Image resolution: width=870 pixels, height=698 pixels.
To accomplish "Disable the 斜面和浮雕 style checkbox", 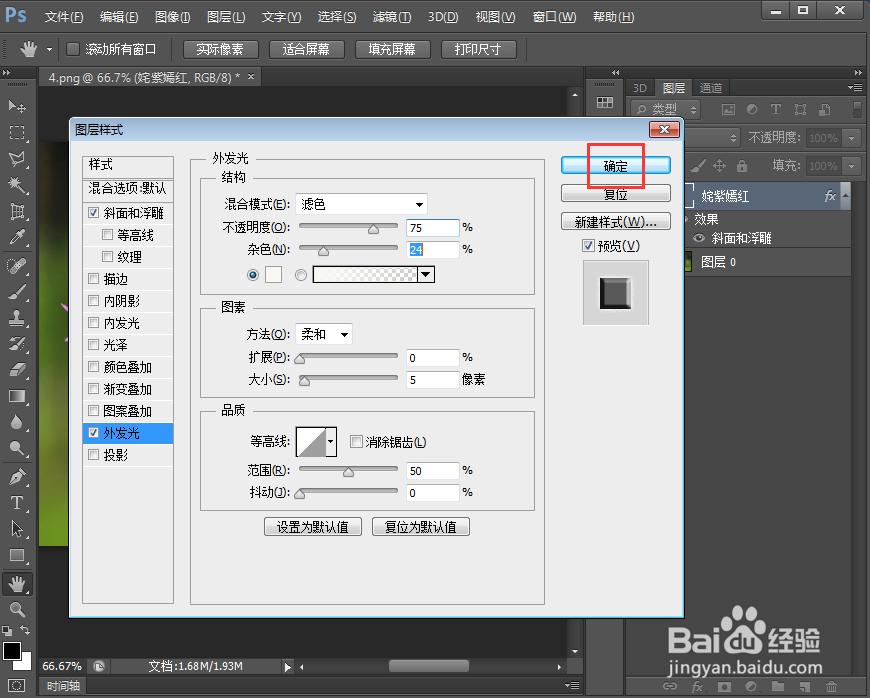I will pyautogui.click(x=93, y=212).
